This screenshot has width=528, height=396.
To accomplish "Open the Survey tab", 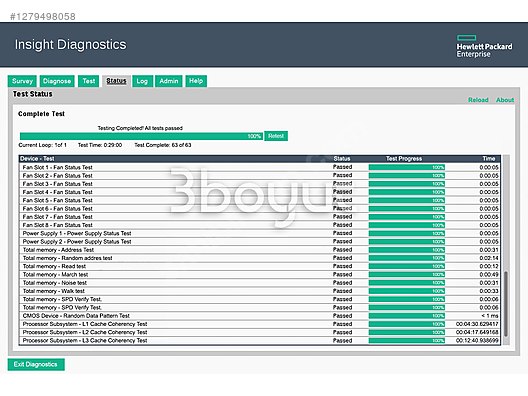I will (22, 81).
